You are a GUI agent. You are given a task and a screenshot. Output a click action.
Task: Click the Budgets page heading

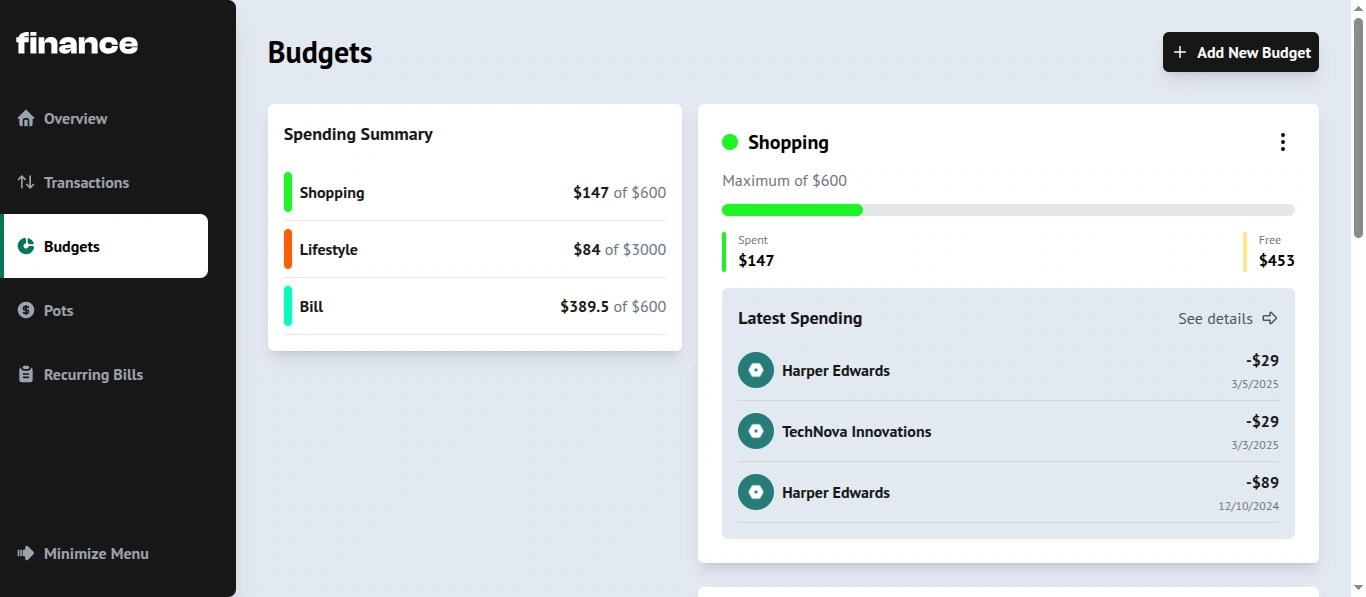[x=320, y=52]
